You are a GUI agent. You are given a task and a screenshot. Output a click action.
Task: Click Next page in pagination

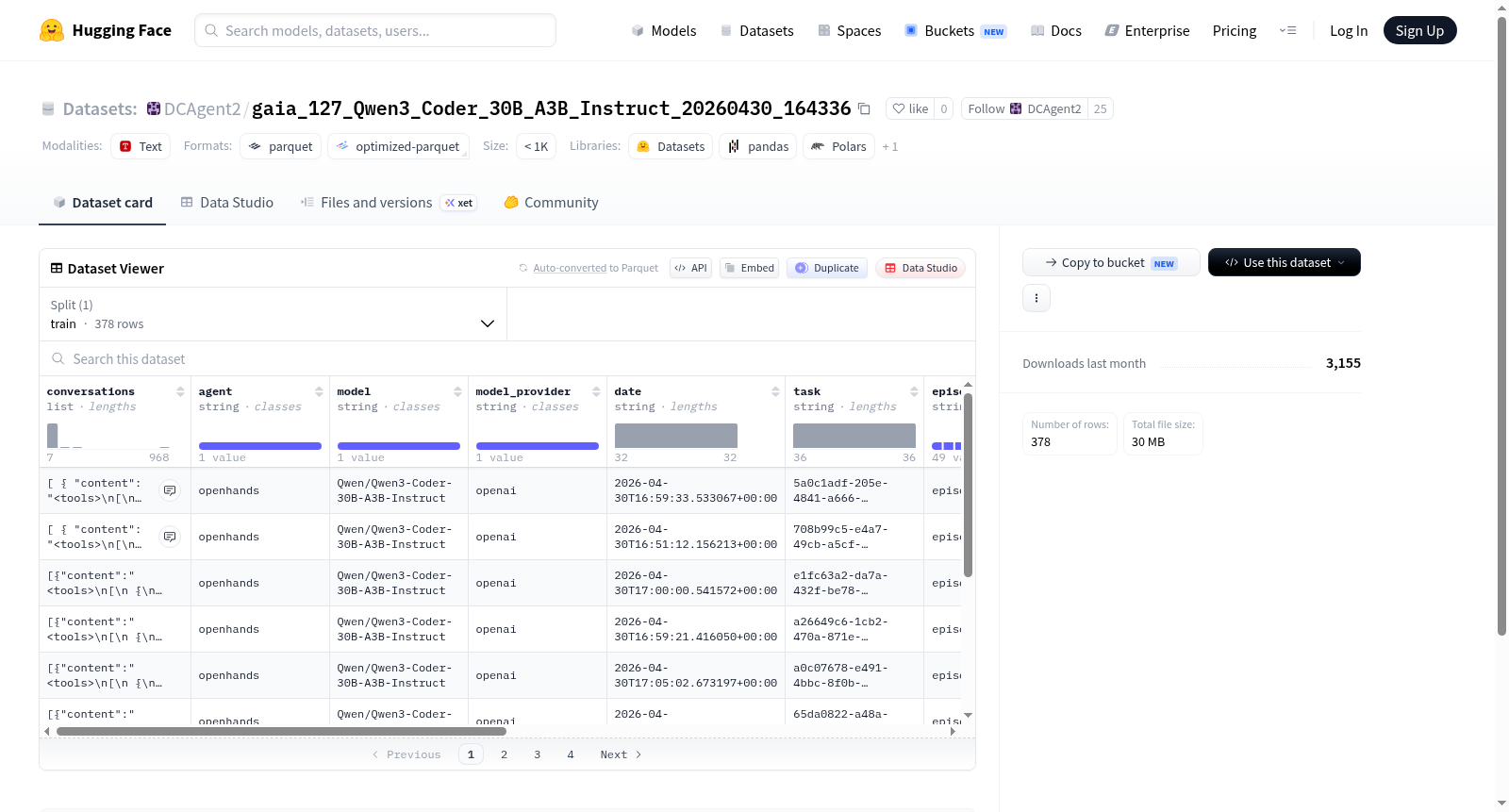click(621, 754)
